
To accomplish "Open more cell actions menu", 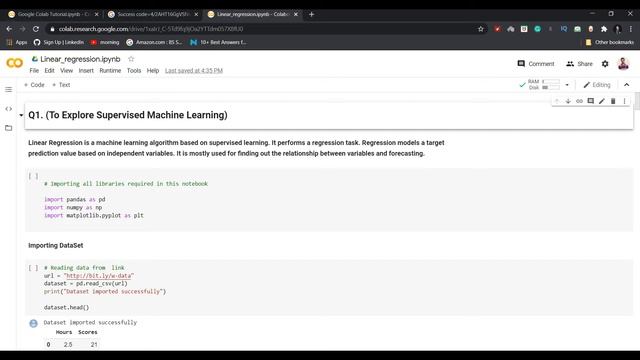I will [x=624, y=101].
